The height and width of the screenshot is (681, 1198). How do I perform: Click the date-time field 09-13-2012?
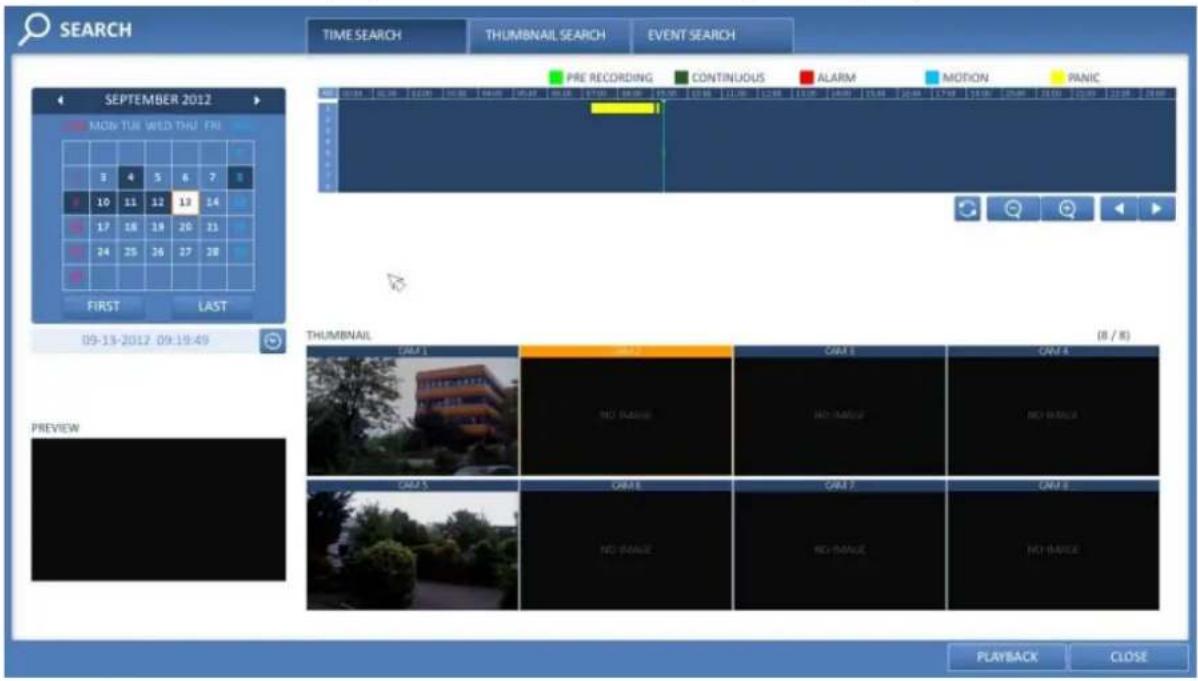point(145,341)
